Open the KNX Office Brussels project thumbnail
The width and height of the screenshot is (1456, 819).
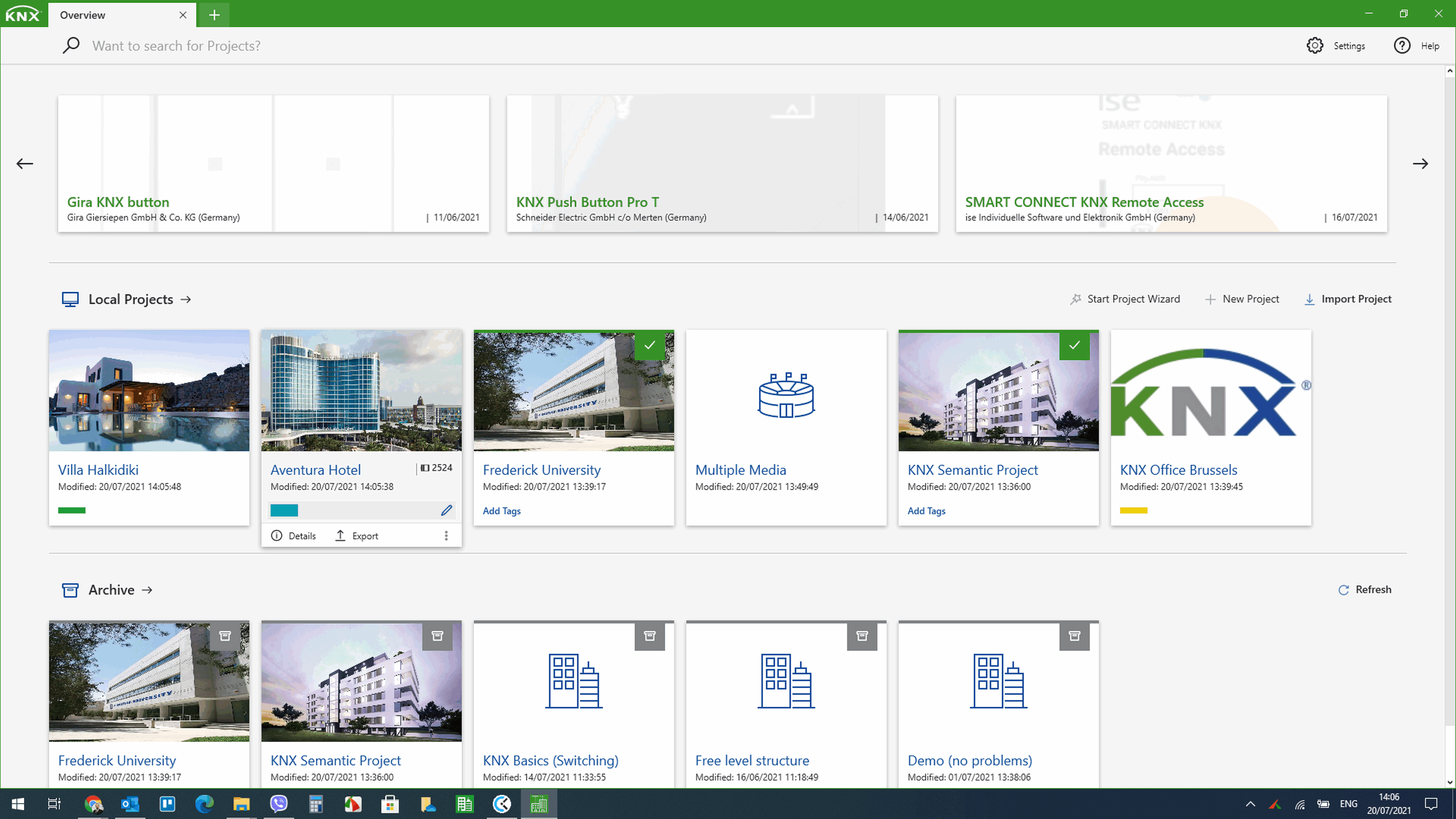(x=1211, y=391)
